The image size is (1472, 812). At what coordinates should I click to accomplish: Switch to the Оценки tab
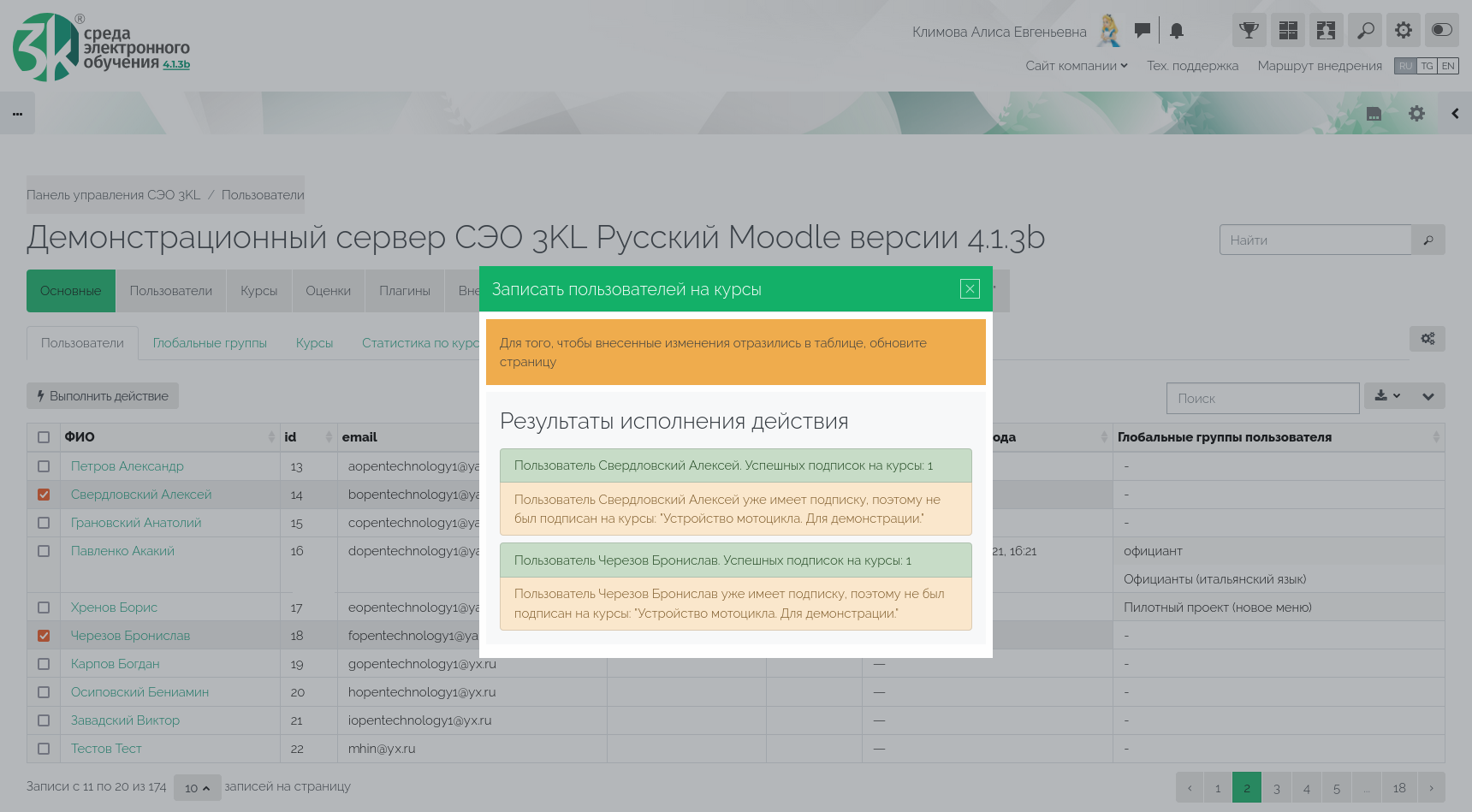click(x=328, y=291)
